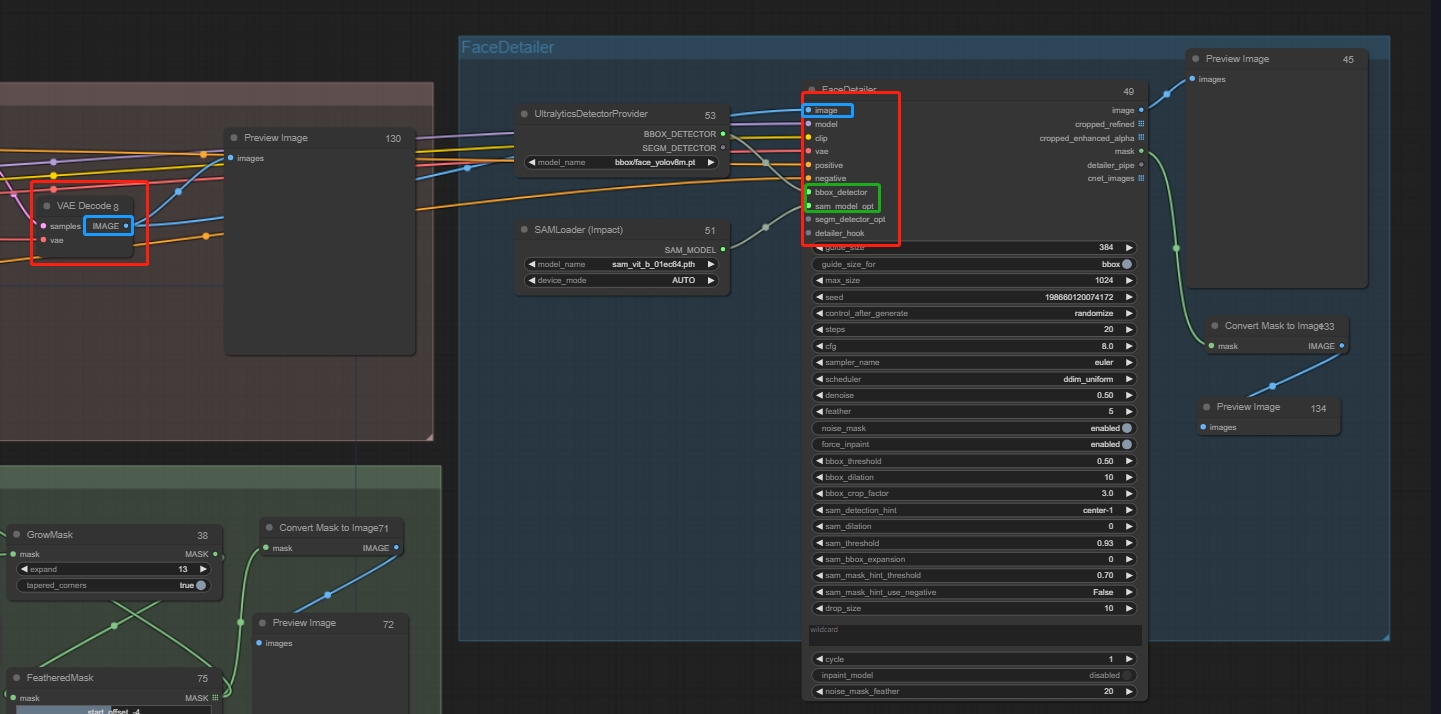Click the SAMLoader (Impact) node collapse dot
The height and width of the screenshot is (714, 1441).
coord(524,230)
